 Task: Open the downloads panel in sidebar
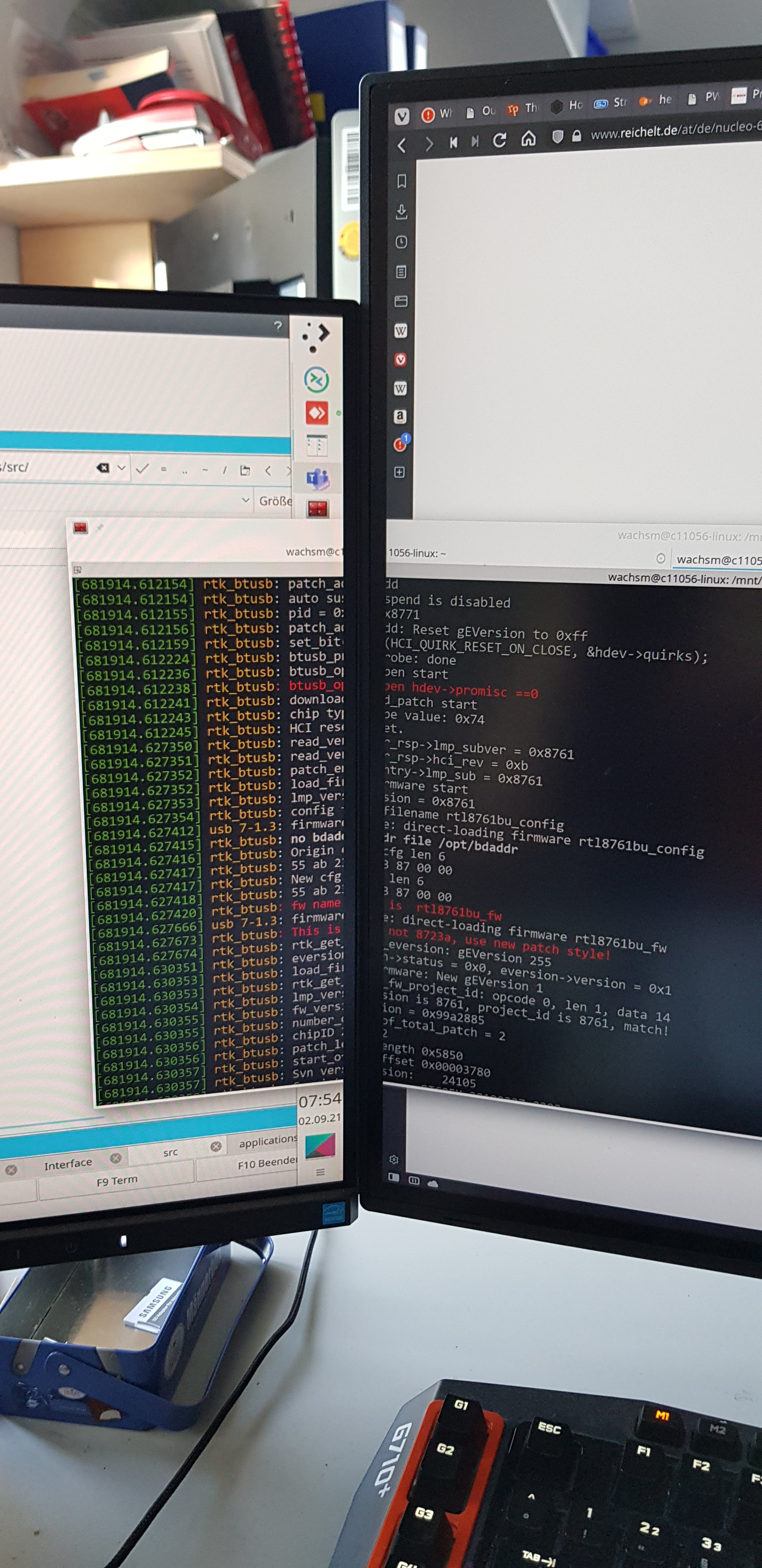401,211
